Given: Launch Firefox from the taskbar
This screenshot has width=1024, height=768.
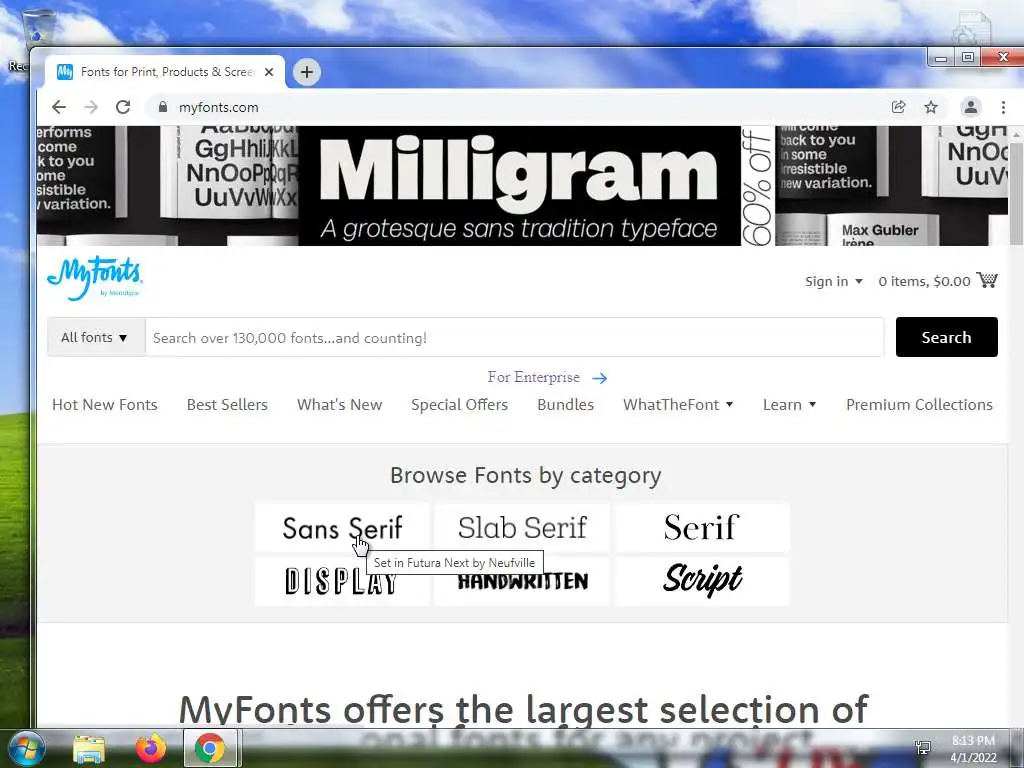Looking at the screenshot, I should pyautogui.click(x=151, y=748).
